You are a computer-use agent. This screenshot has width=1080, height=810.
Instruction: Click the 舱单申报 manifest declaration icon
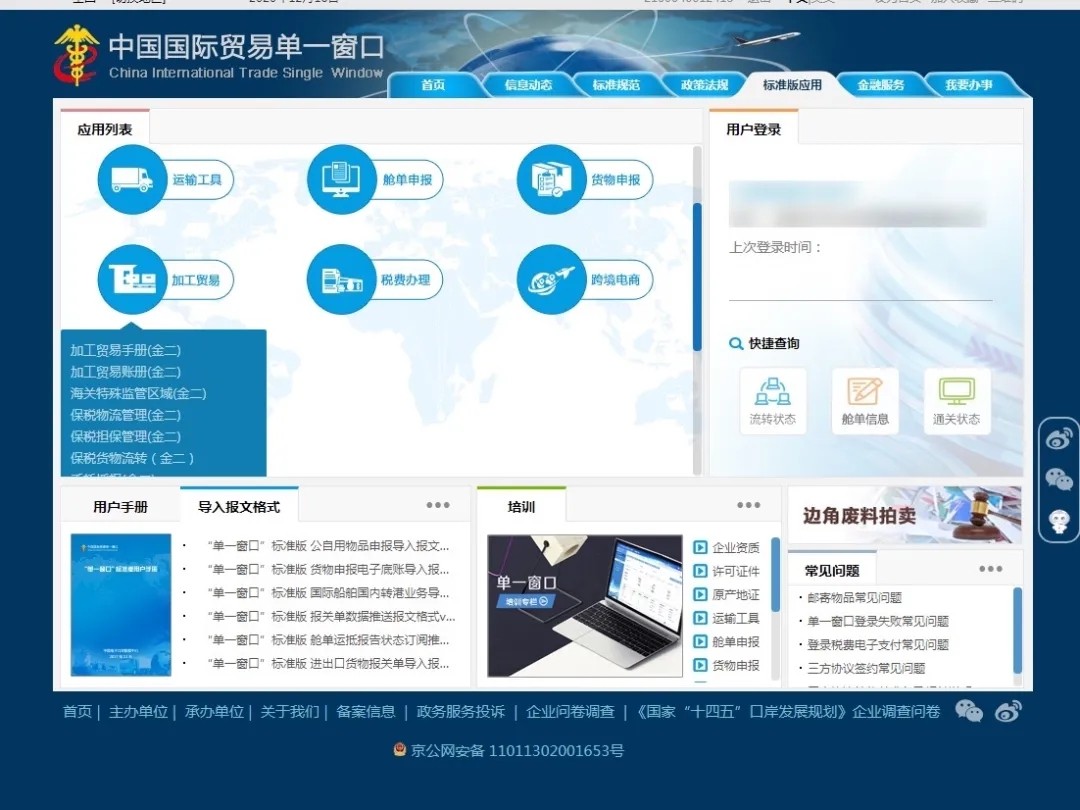[341, 180]
